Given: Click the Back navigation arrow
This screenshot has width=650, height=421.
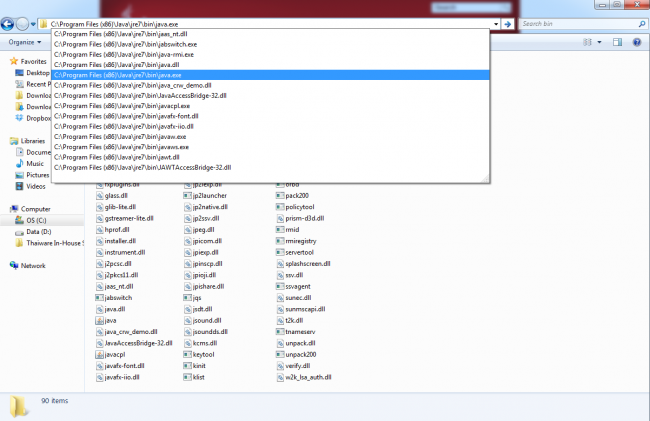Looking at the screenshot, I should tap(7, 24).
